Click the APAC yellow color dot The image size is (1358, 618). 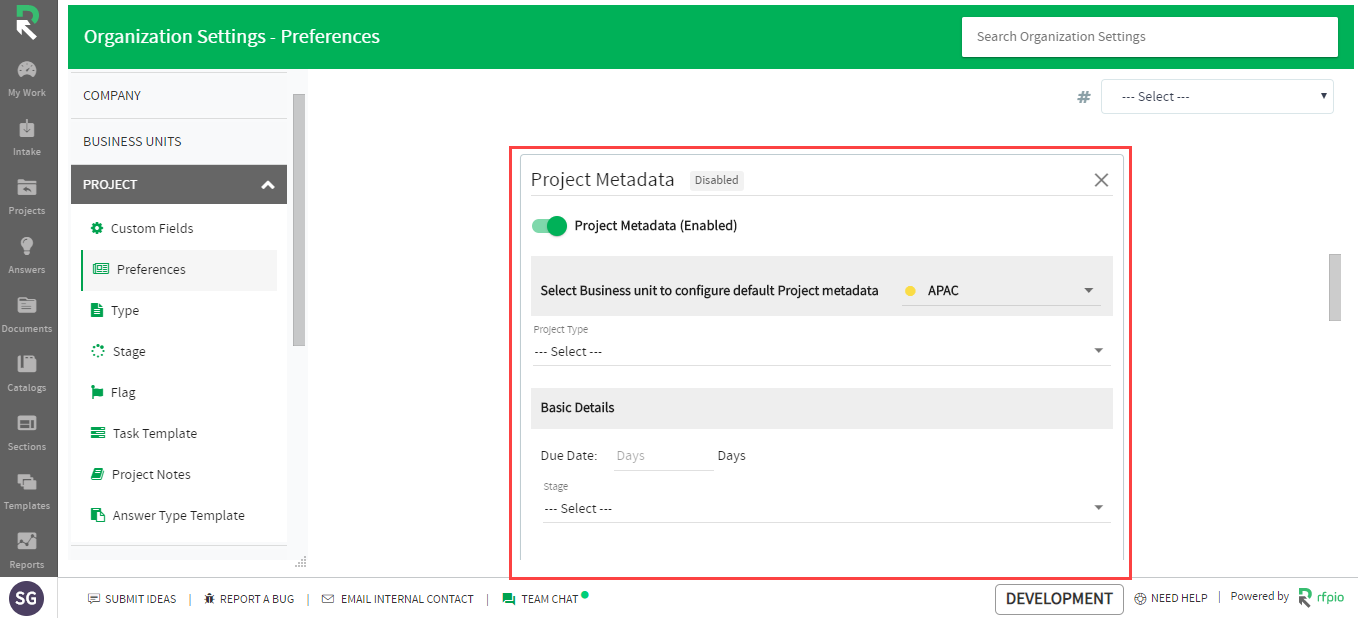click(910, 291)
